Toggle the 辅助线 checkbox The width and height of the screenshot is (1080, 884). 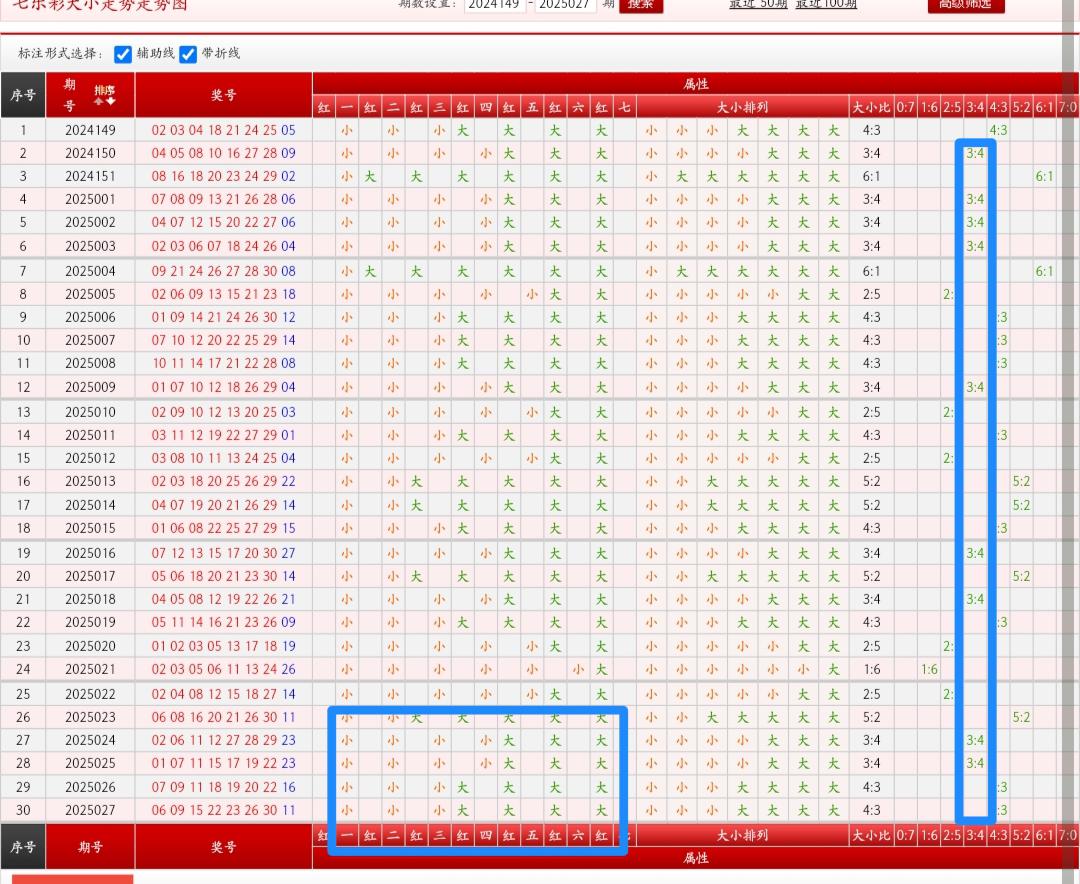pos(123,54)
